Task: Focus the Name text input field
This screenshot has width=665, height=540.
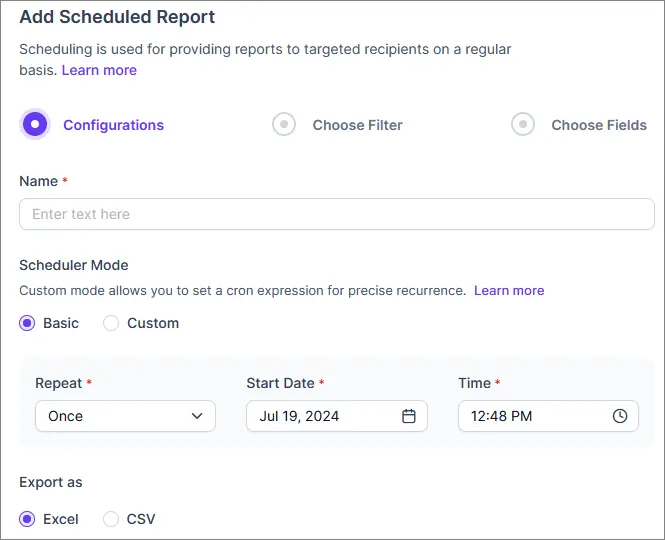Action: tap(337, 214)
